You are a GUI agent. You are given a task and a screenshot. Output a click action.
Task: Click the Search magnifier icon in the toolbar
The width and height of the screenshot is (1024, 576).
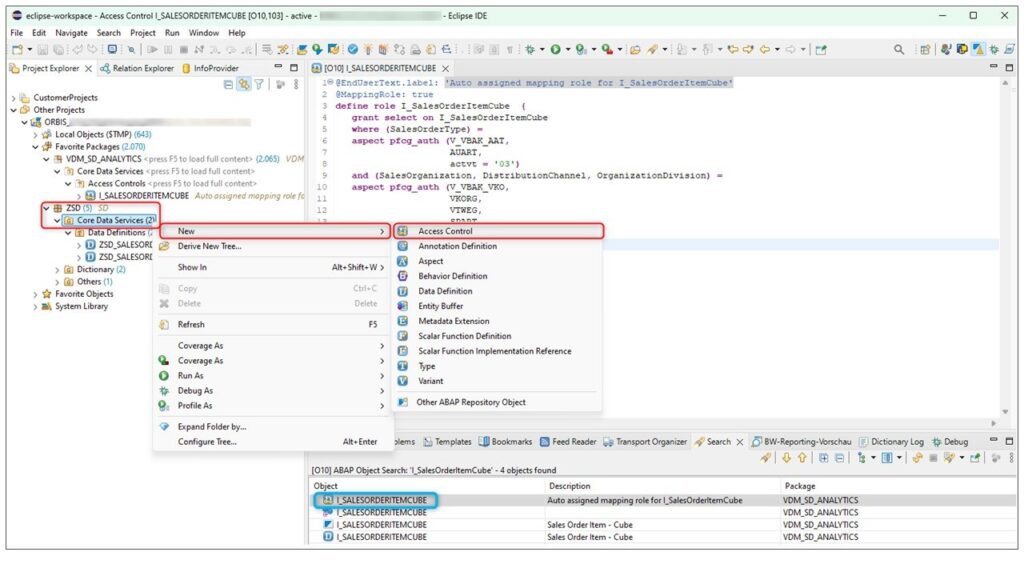[899, 50]
